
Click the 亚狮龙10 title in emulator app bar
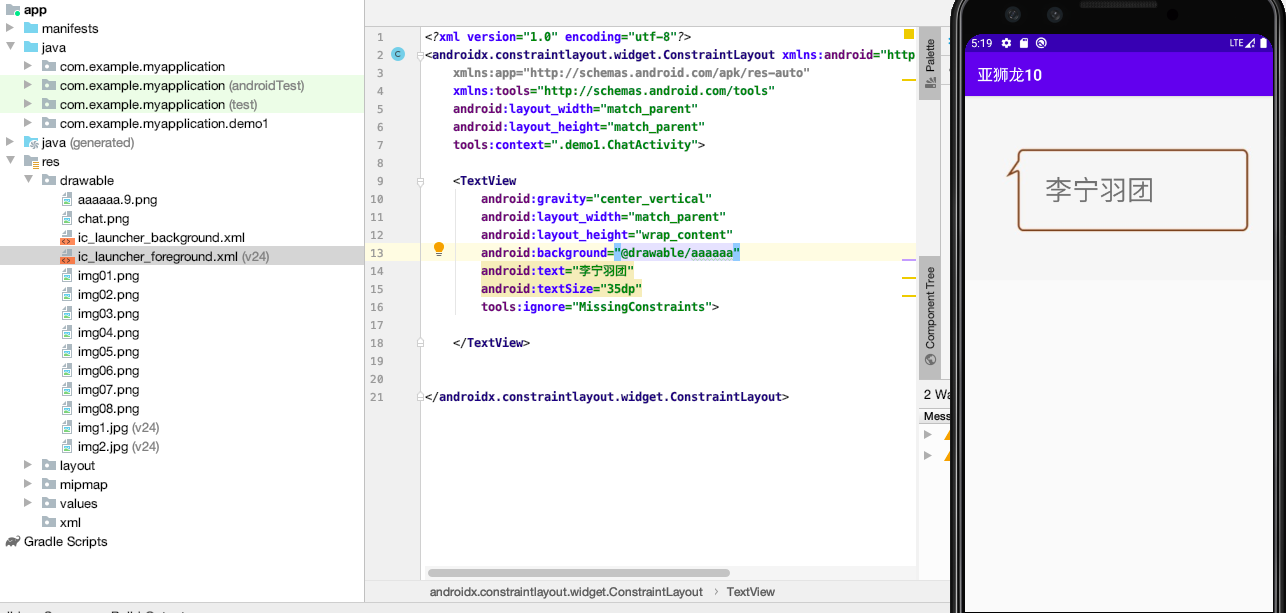1009,75
